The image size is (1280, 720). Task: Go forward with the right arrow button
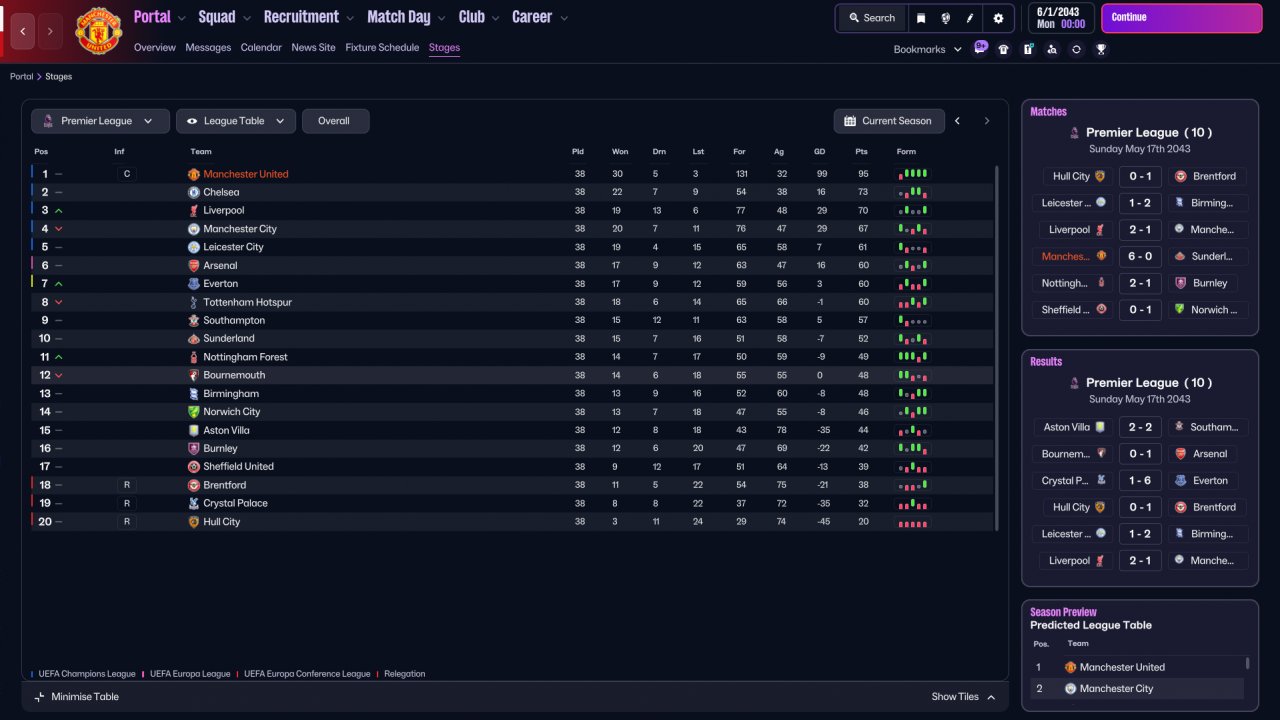coord(51,32)
